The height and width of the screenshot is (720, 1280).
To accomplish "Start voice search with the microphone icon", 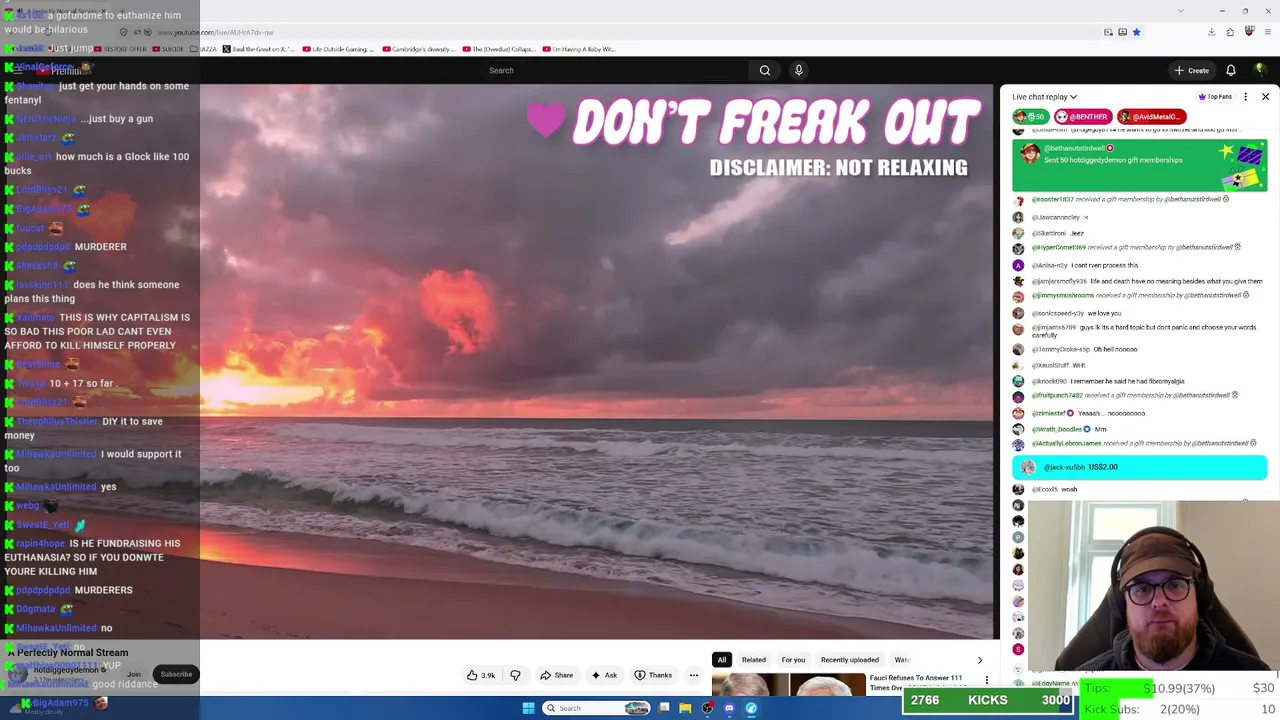I will tap(798, 70).
